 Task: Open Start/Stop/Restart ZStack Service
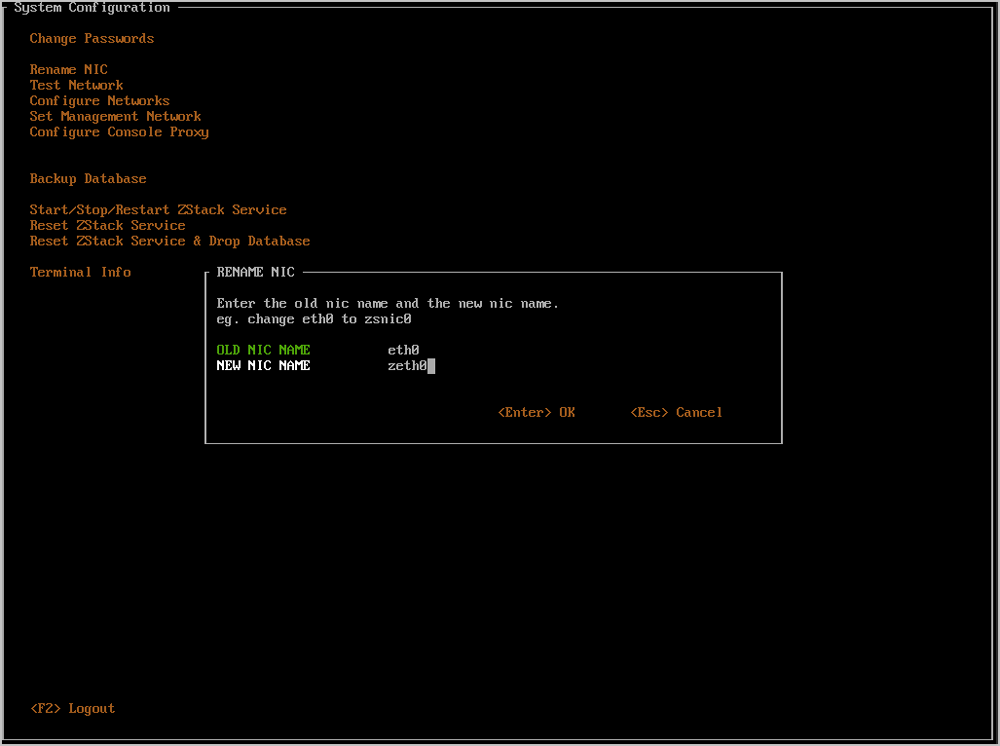click(x=158, y=210)
